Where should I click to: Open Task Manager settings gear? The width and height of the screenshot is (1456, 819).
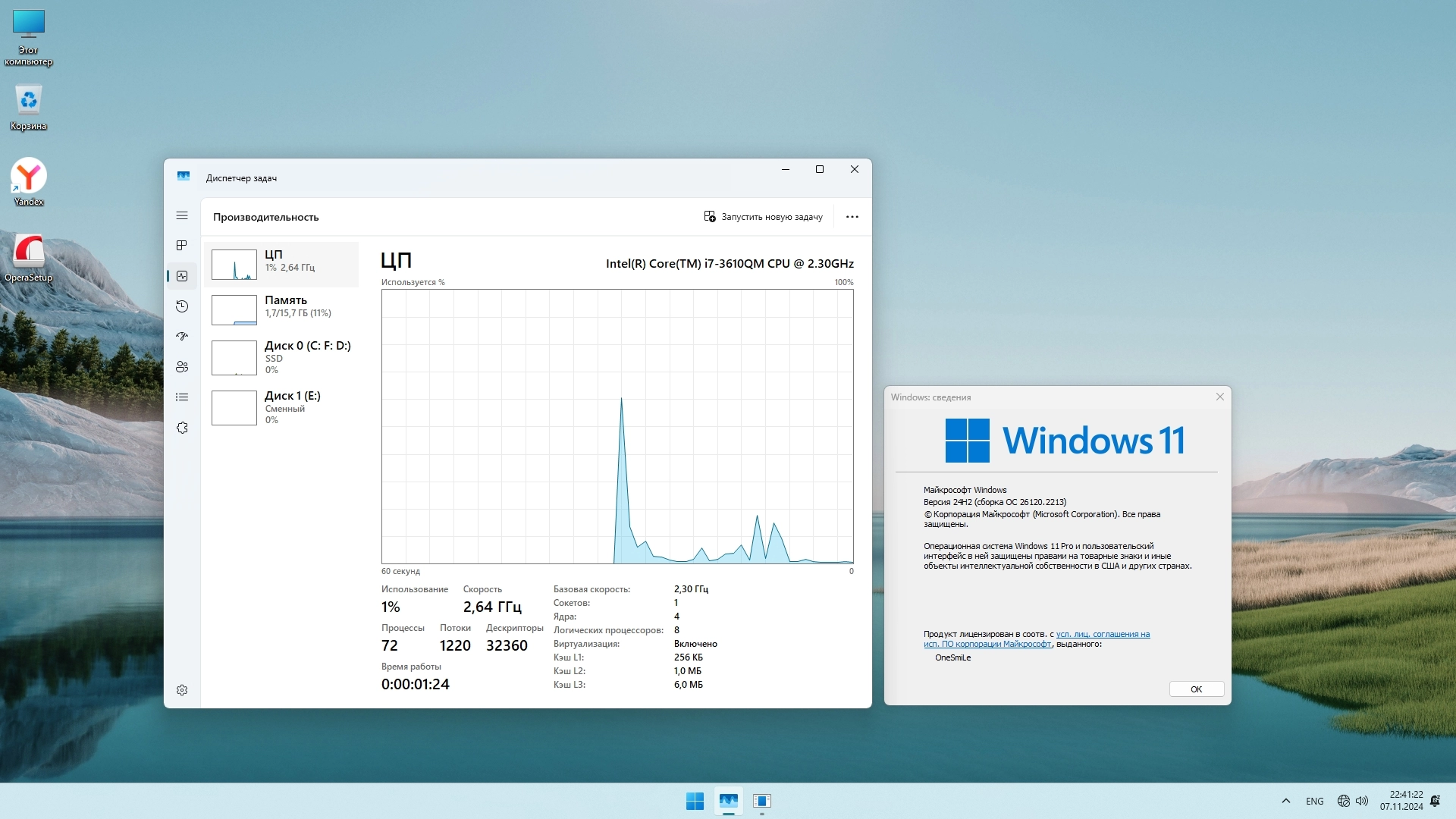[x=182, y=690]
